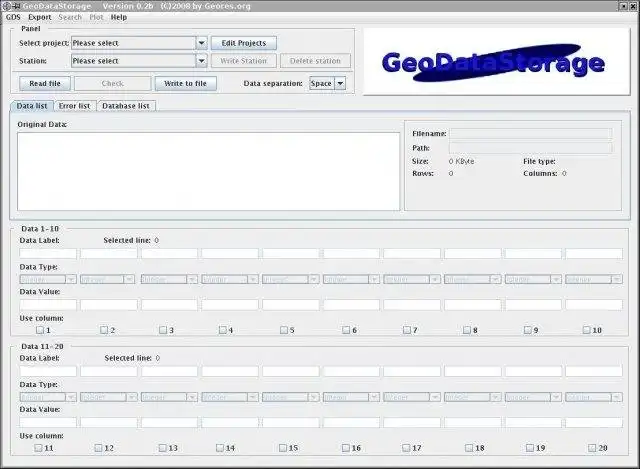Click the Edit Projects button
640x469 pixels.
tap(244, 43)
